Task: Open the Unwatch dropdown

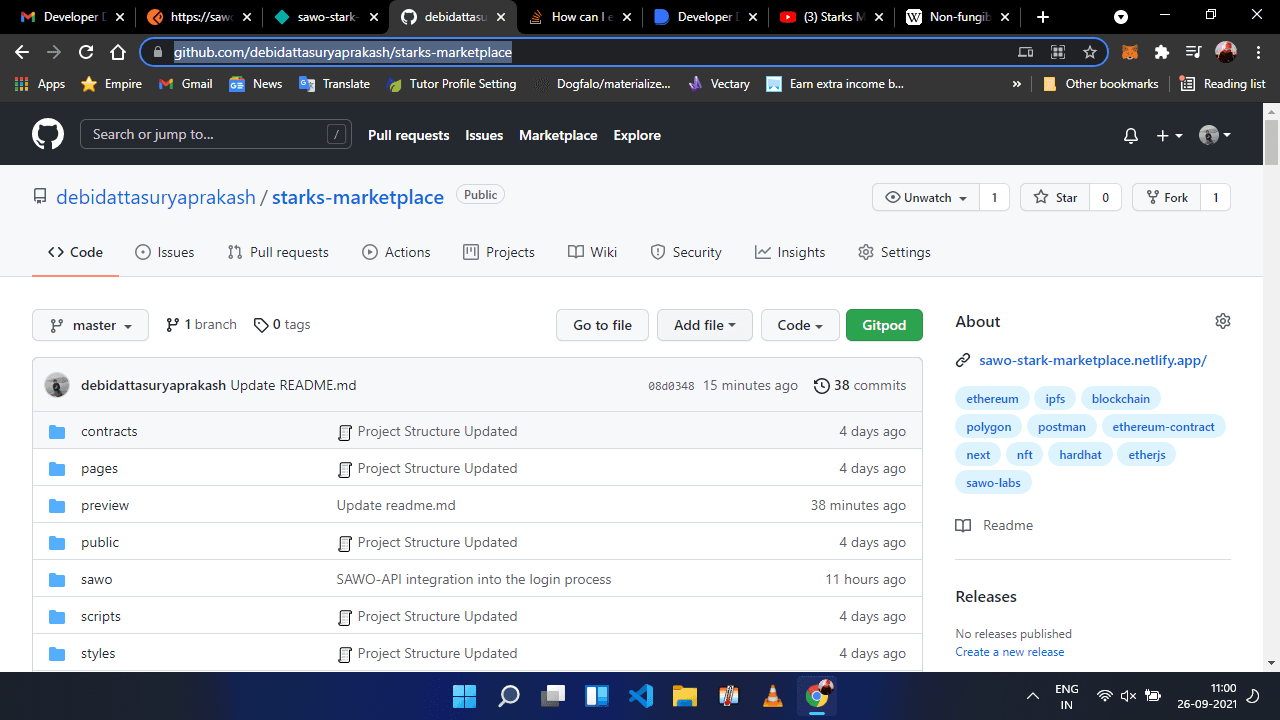Action: (926, 198)
